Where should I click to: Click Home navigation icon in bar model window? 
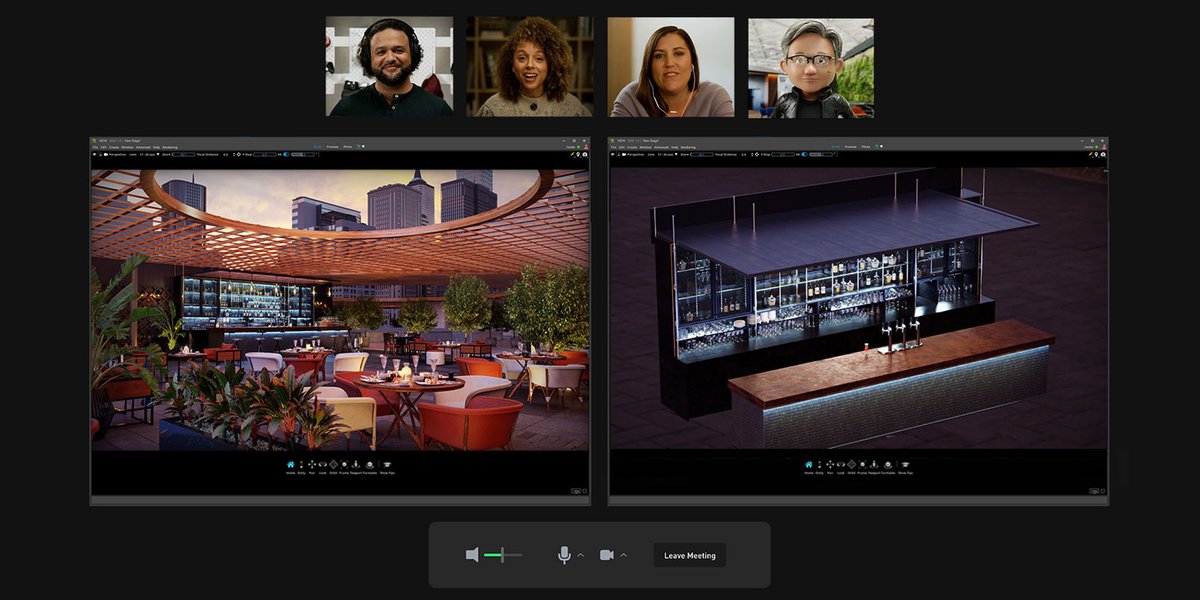click(809, 466)
